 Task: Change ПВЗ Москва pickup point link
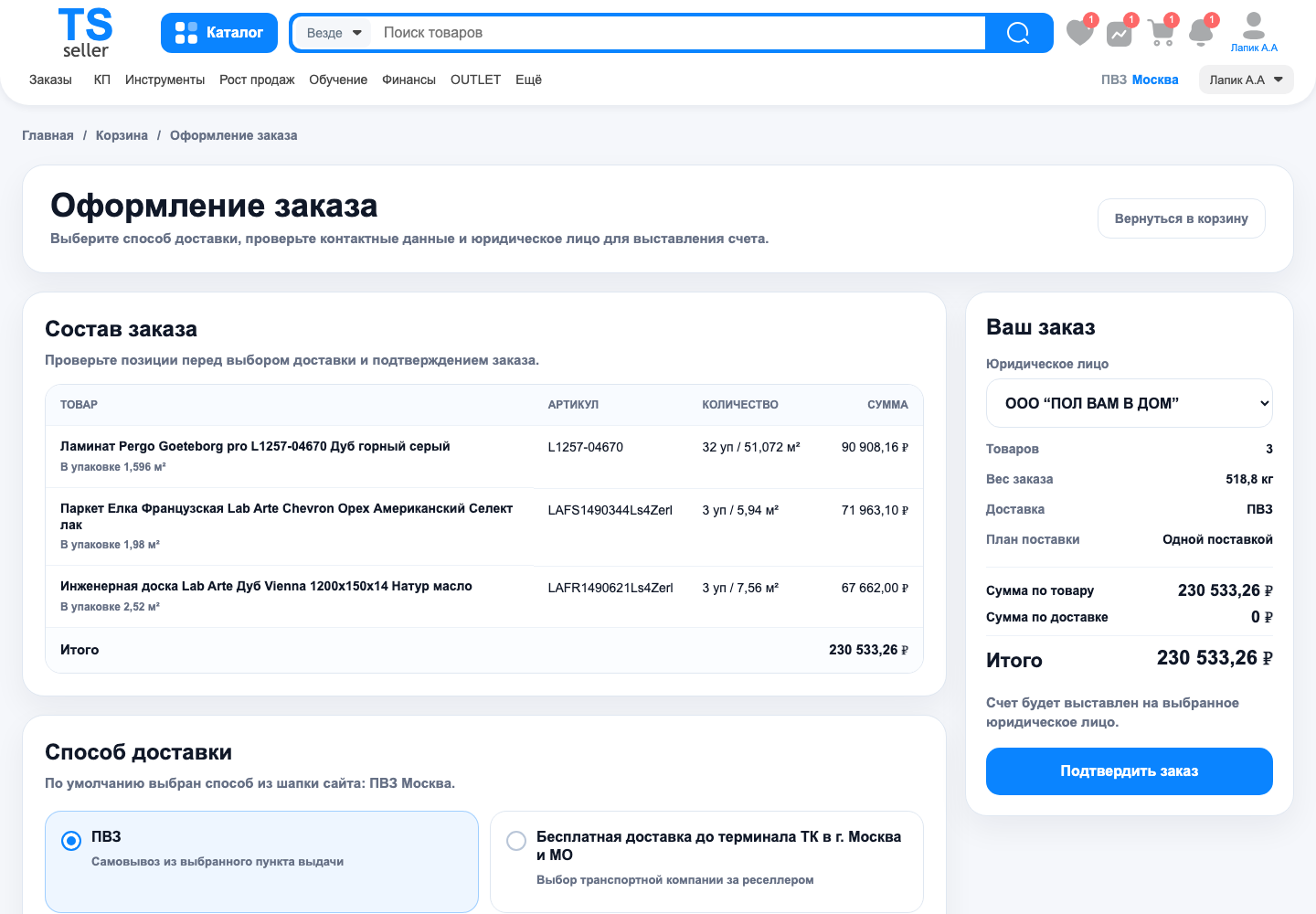click(x=1140, y=80)
